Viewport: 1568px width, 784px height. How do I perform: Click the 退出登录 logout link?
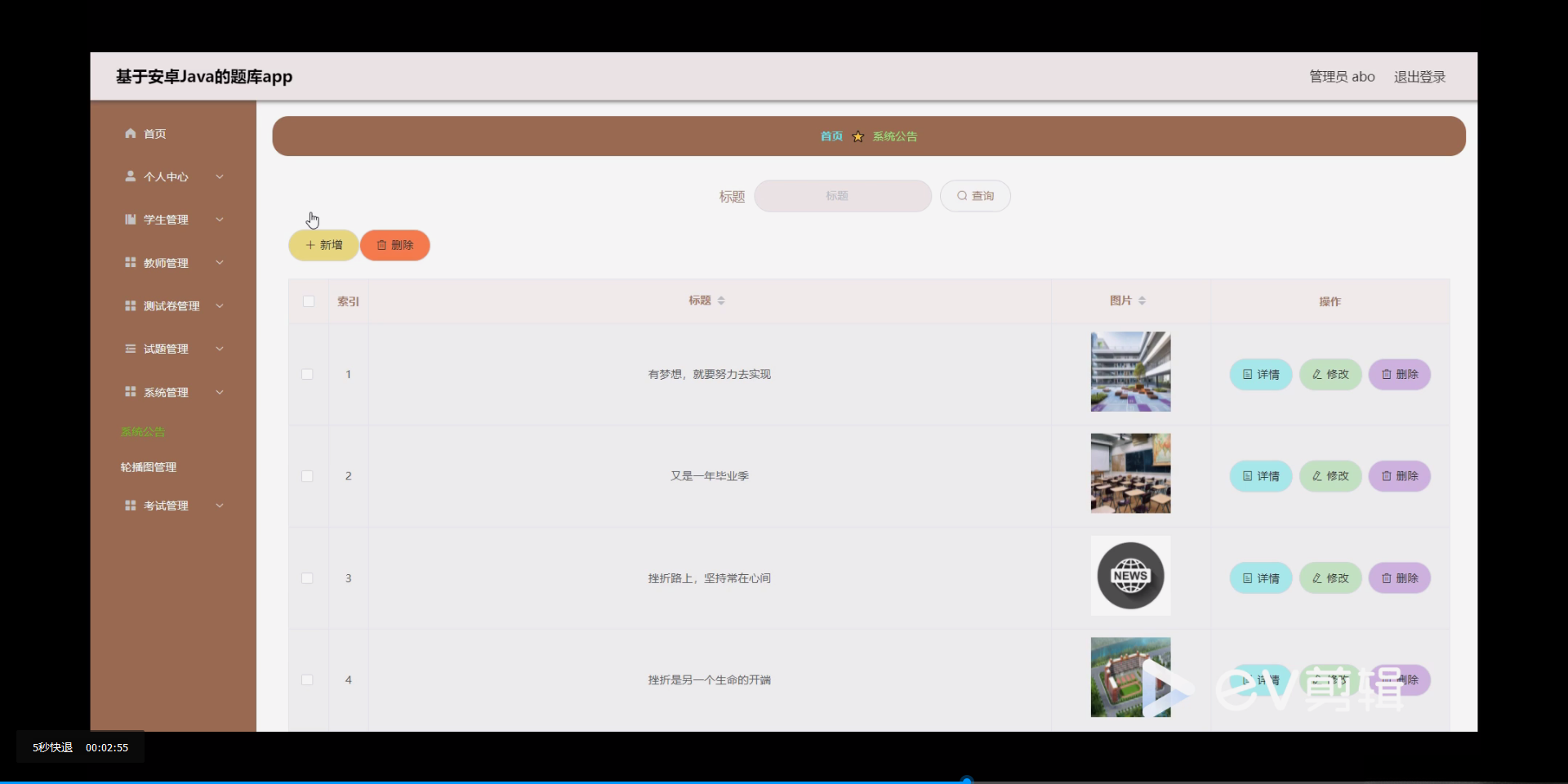pyautogui.click(x=1419, y=76)
